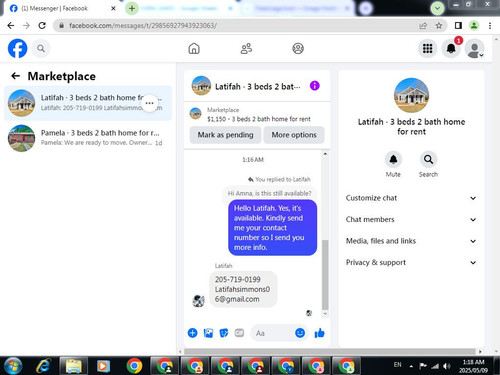Open tab search dropdown arrow

click(x=437, y=8)
